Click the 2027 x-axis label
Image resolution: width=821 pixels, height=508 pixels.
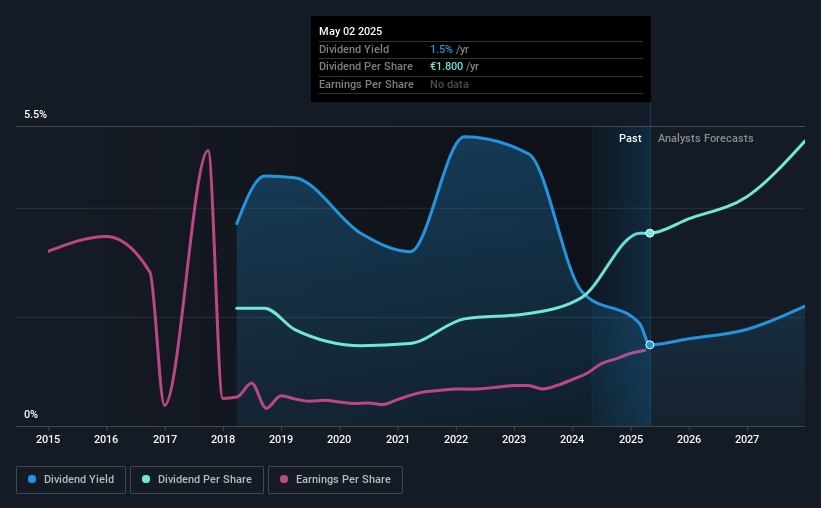coord(747,439)
